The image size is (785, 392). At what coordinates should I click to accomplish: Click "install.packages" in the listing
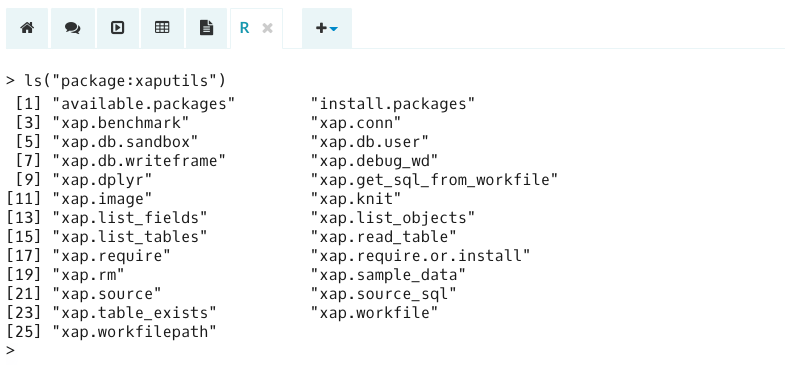point(392,104)
